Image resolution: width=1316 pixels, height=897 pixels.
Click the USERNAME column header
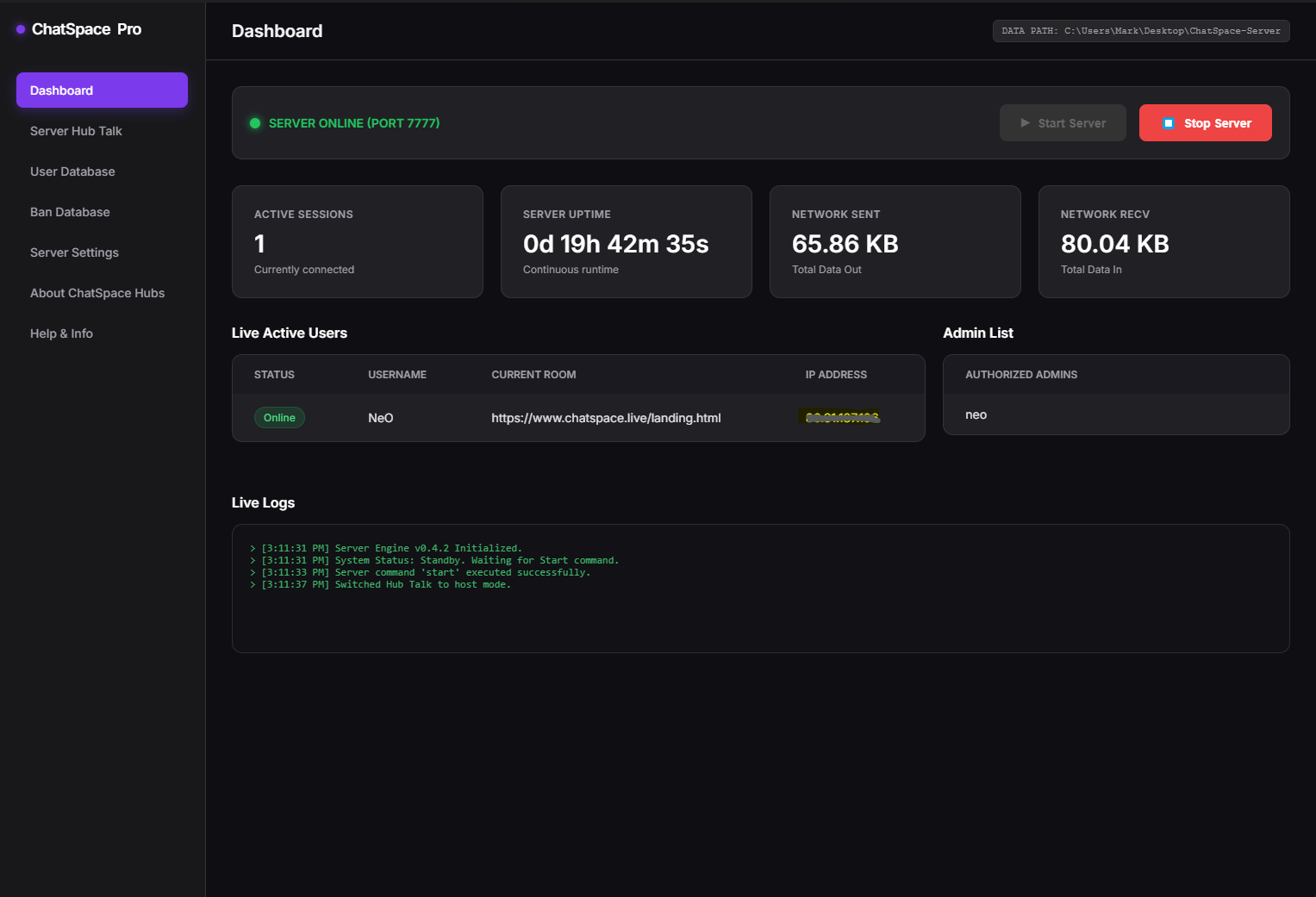397,375
